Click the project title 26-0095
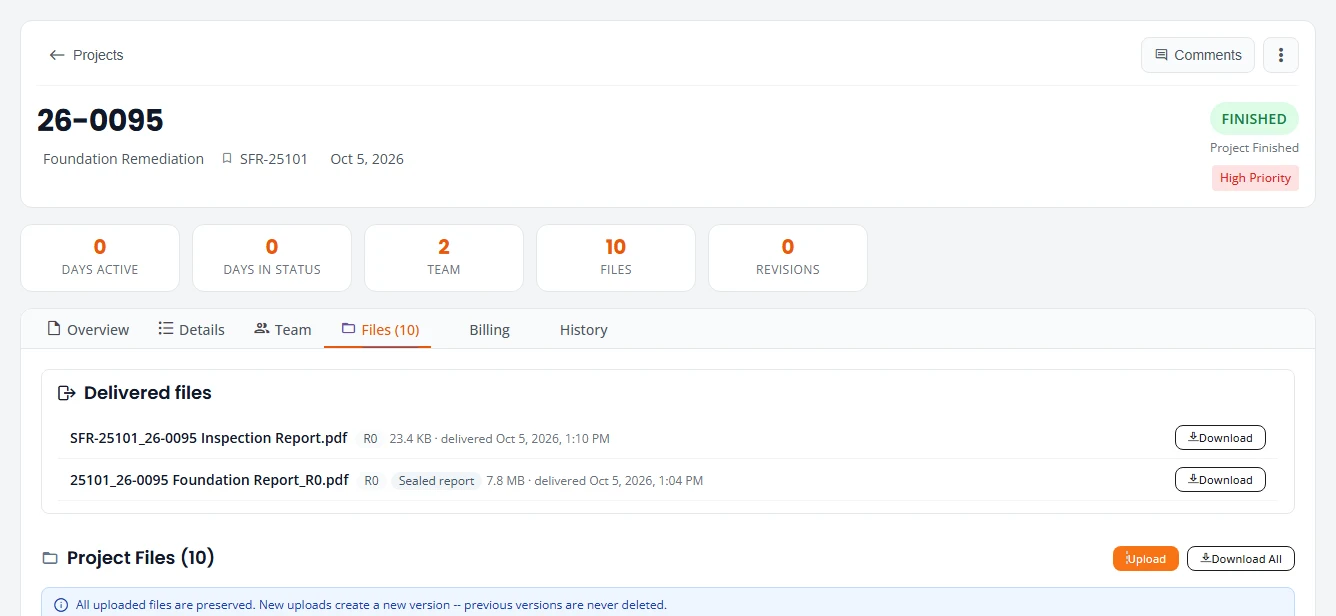Screen dimensions: 1336x616 pos(100,120)
